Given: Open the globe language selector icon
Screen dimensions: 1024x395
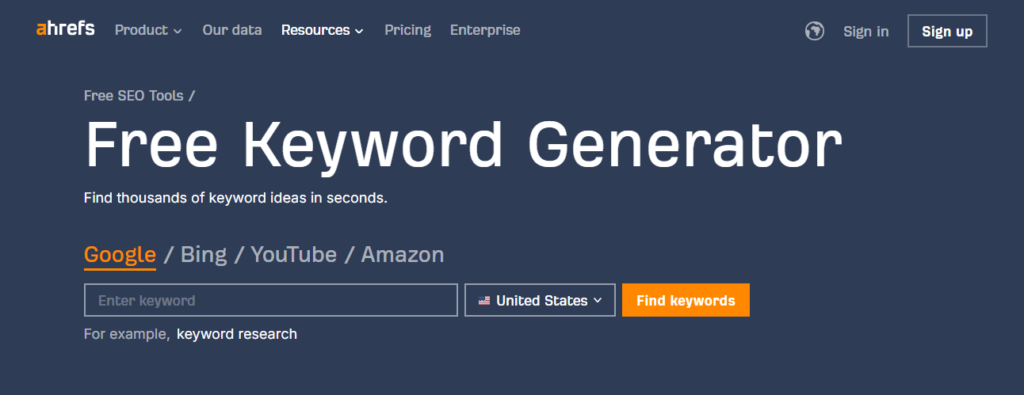Looking at the screenshot, I should [814, 31].
